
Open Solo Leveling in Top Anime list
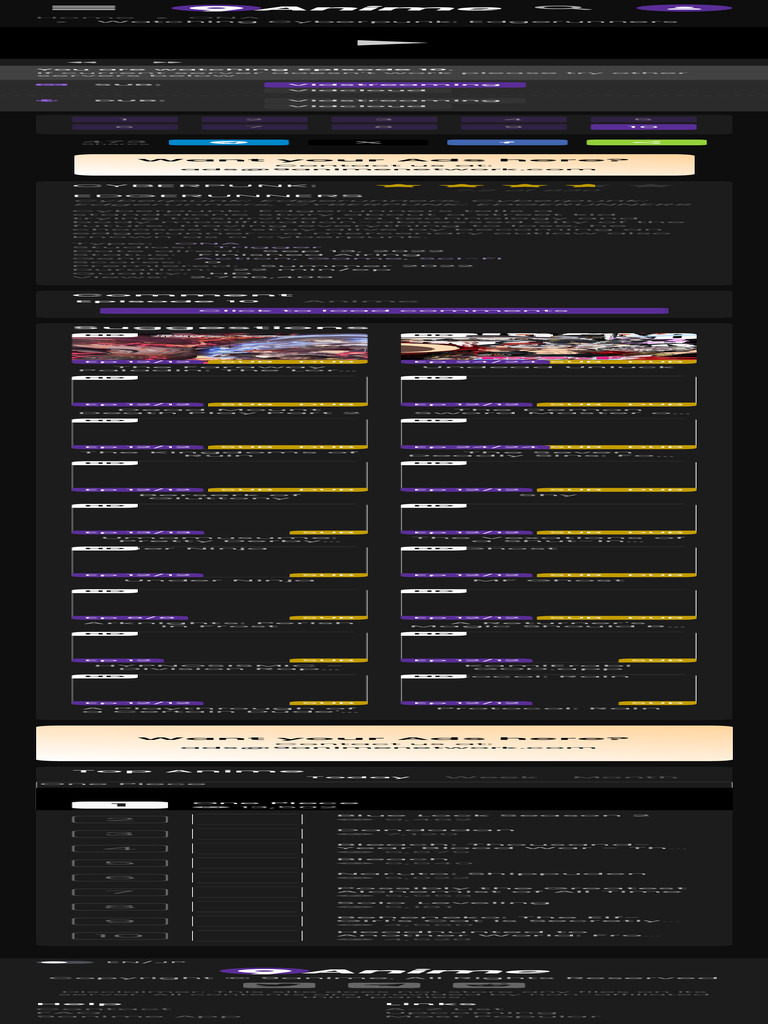click(443, 903)
